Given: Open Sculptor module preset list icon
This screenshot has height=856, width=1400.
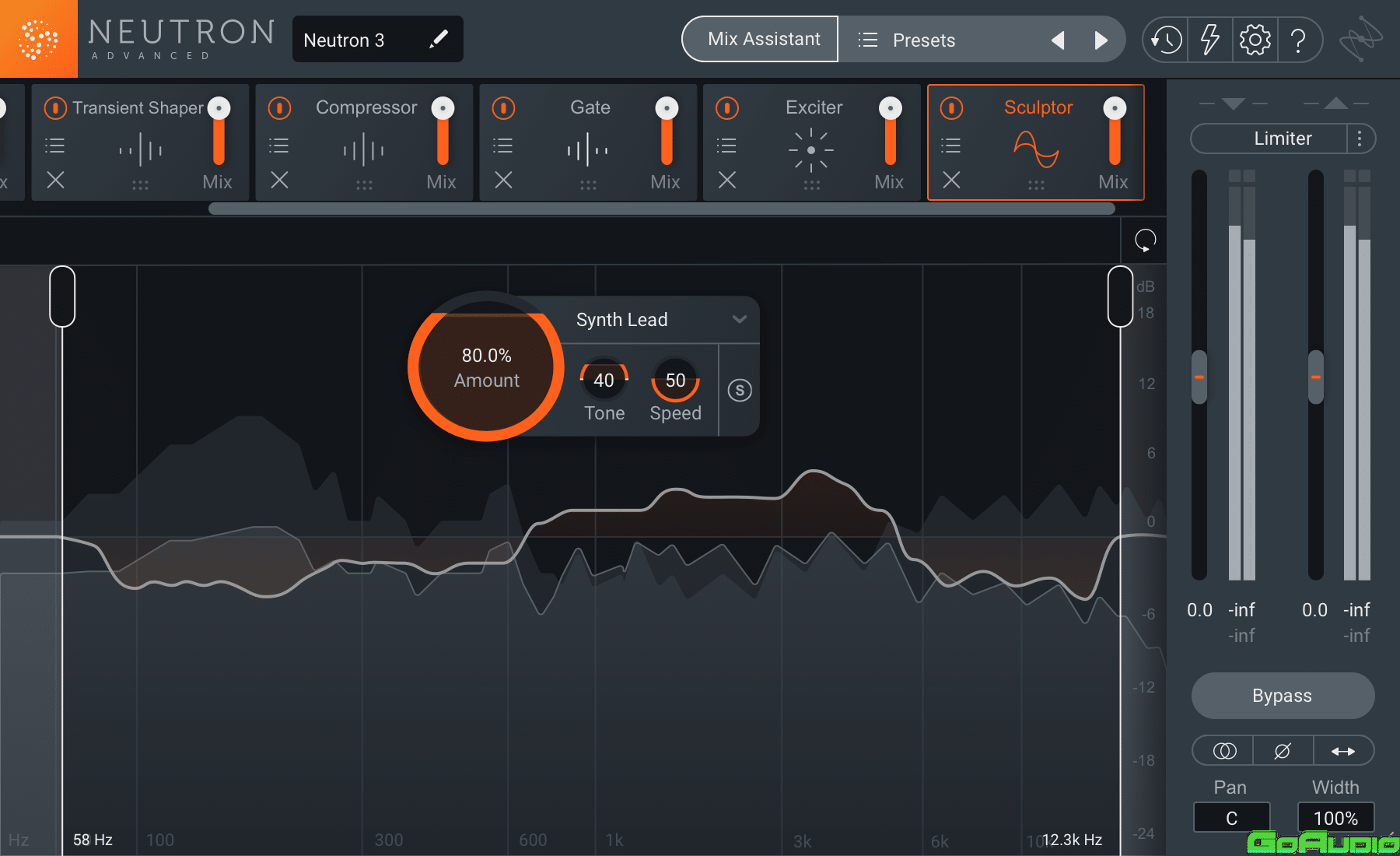Looking at the screenshot, I should click(x=950, y=146).
